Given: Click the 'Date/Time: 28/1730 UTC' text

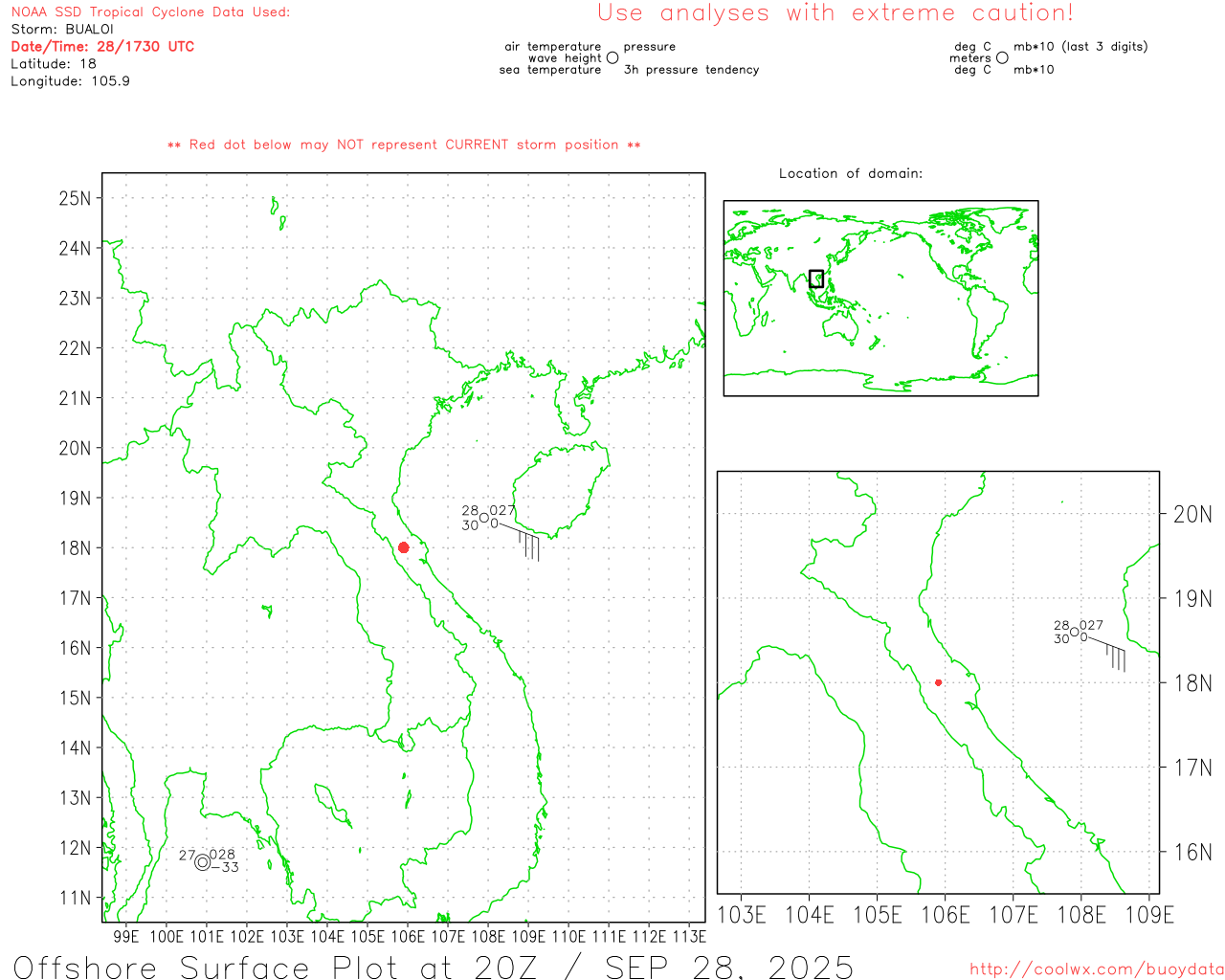Looking at the screenshot, I should (102, 47).
